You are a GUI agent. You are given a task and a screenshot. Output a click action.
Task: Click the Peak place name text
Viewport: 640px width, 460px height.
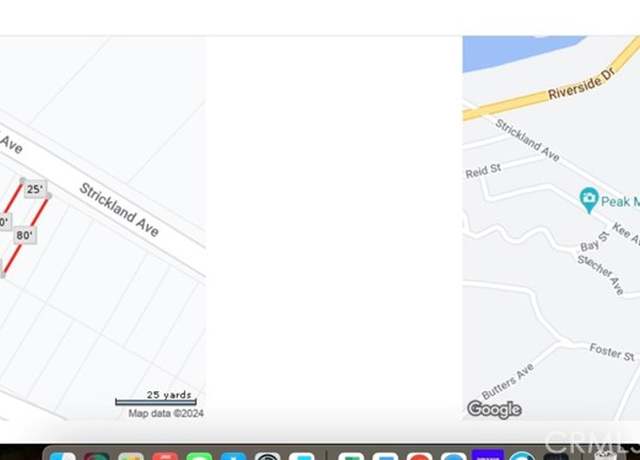(x=616, y=201)
